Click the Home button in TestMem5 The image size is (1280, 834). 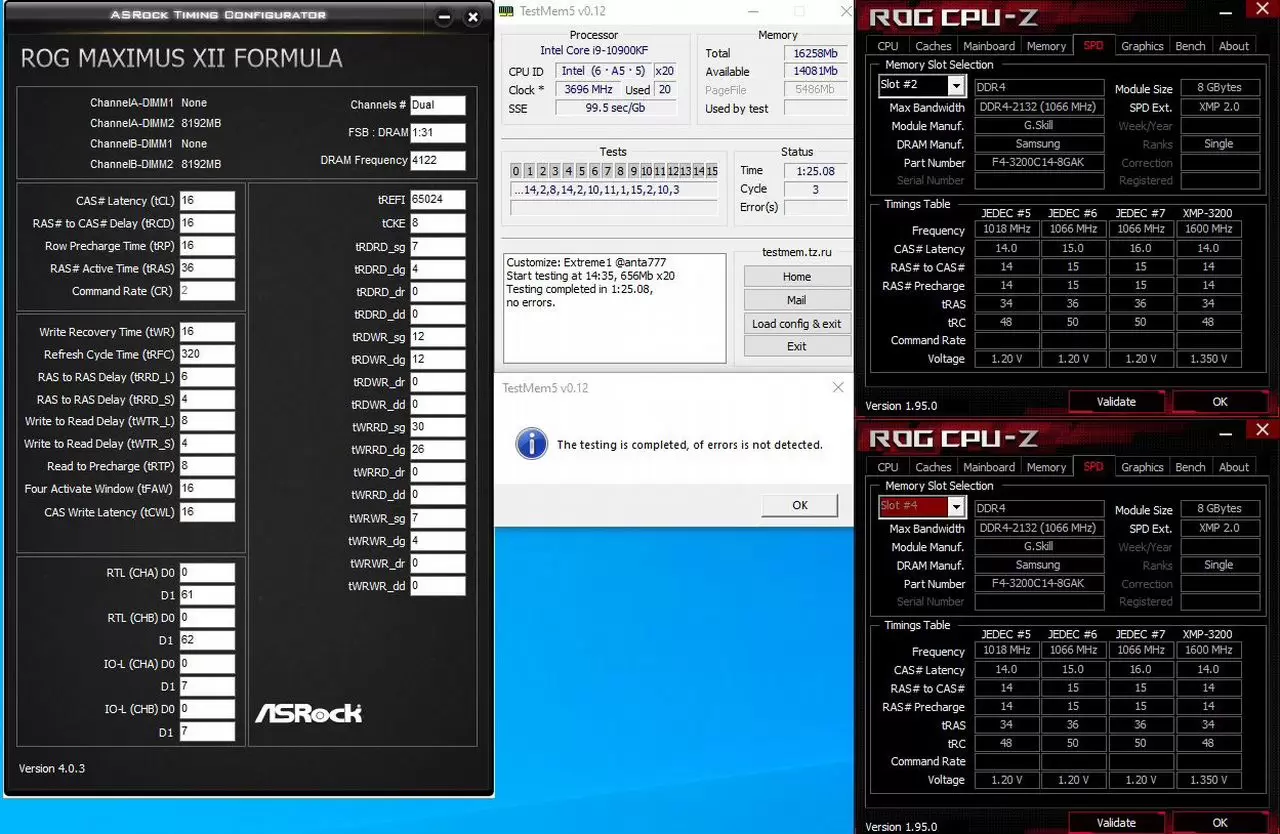tap(797, 277)
